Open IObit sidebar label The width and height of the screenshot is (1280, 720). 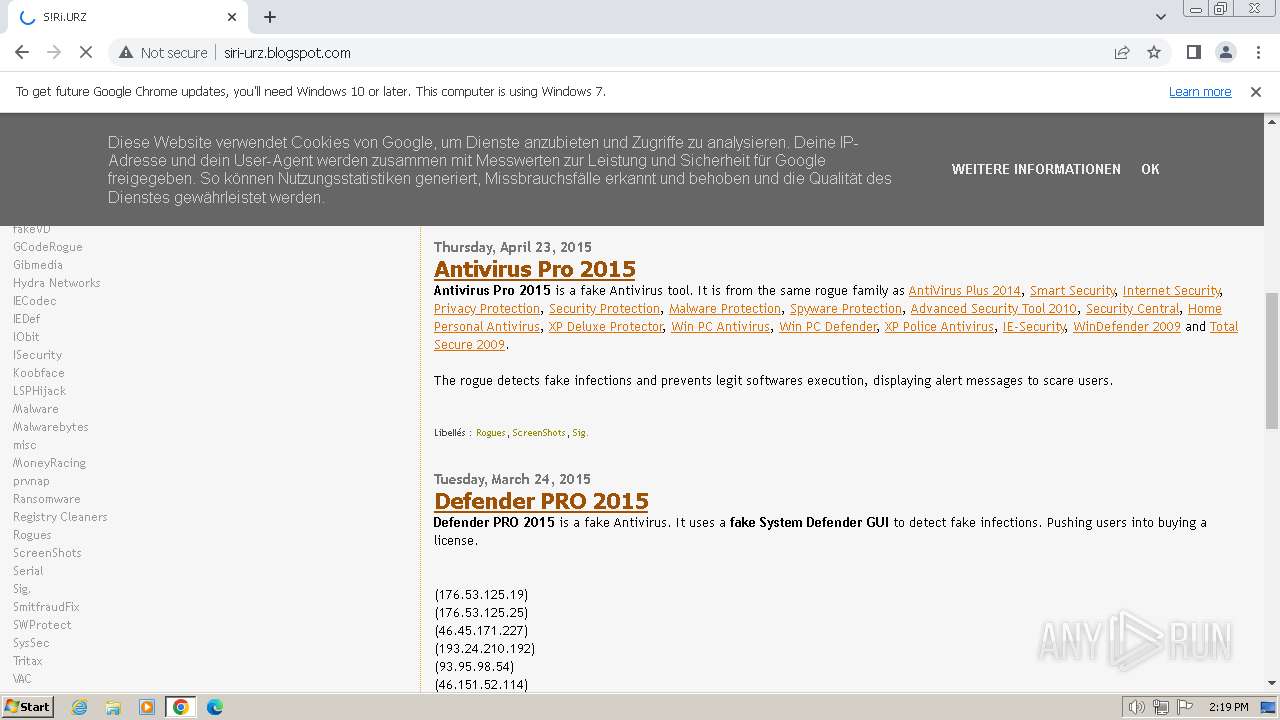tap(26, 337)
